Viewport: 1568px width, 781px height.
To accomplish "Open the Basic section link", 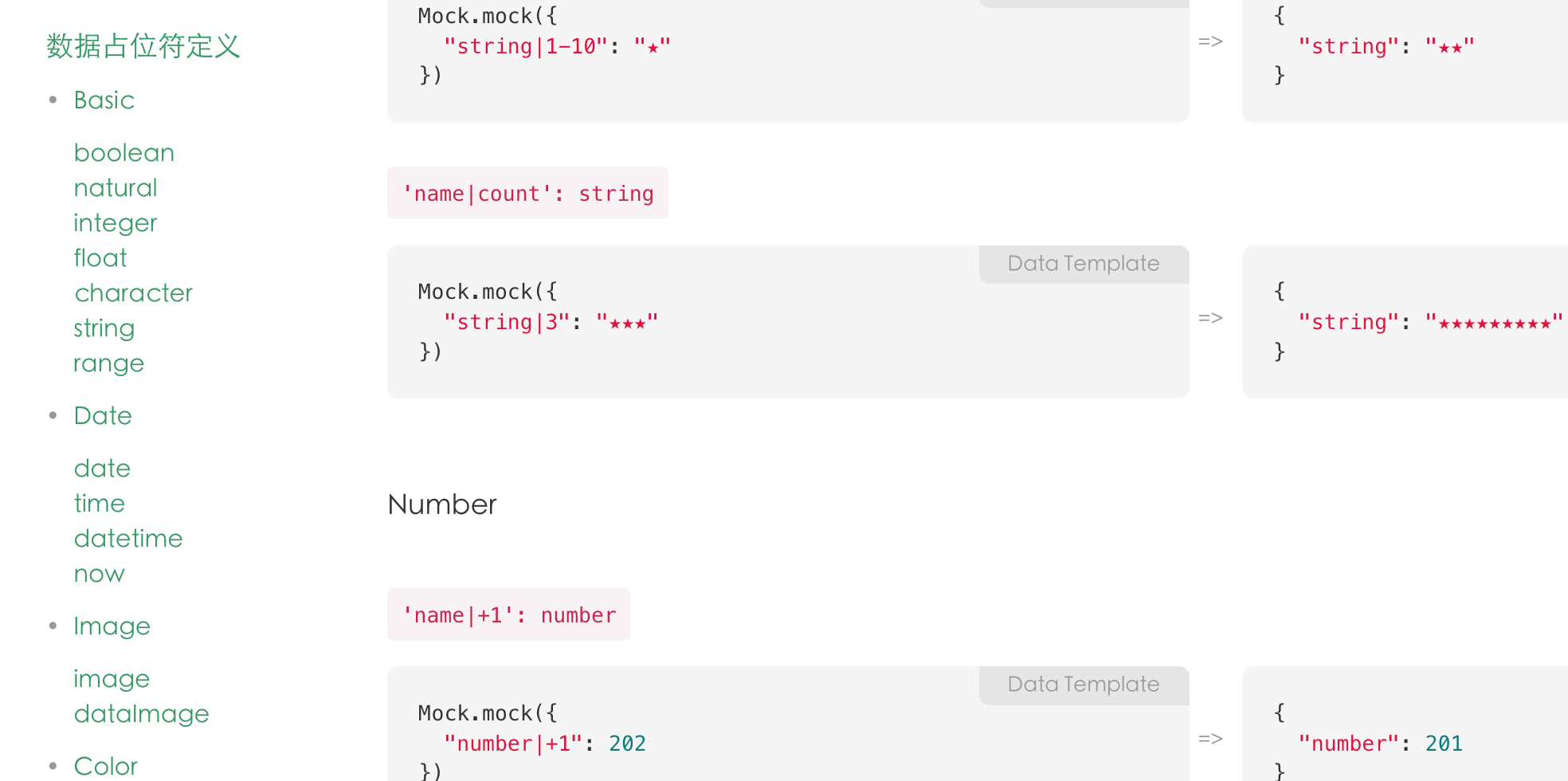I will coord(104,100).
